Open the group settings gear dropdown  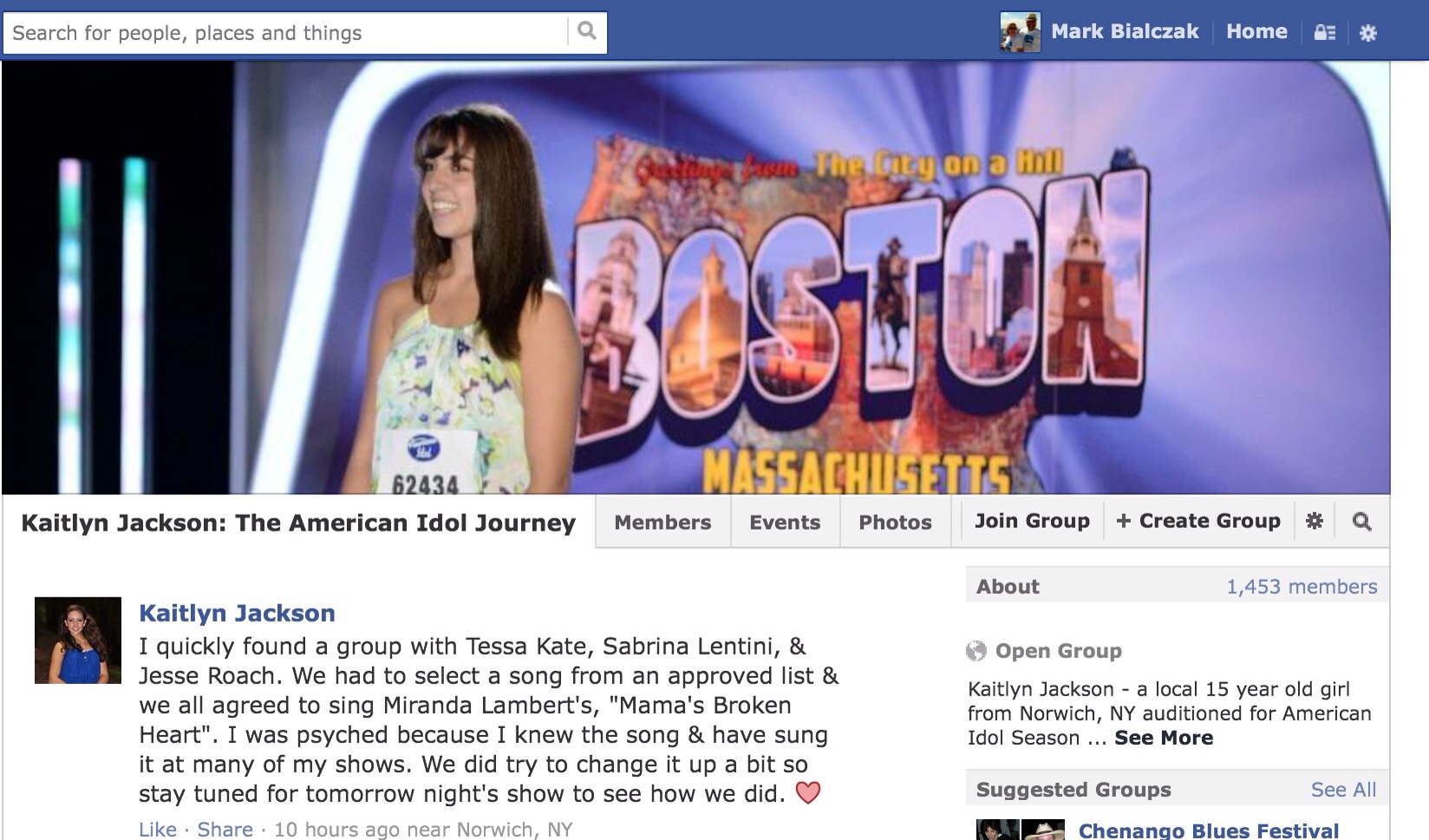click(x=1315, y=521)
